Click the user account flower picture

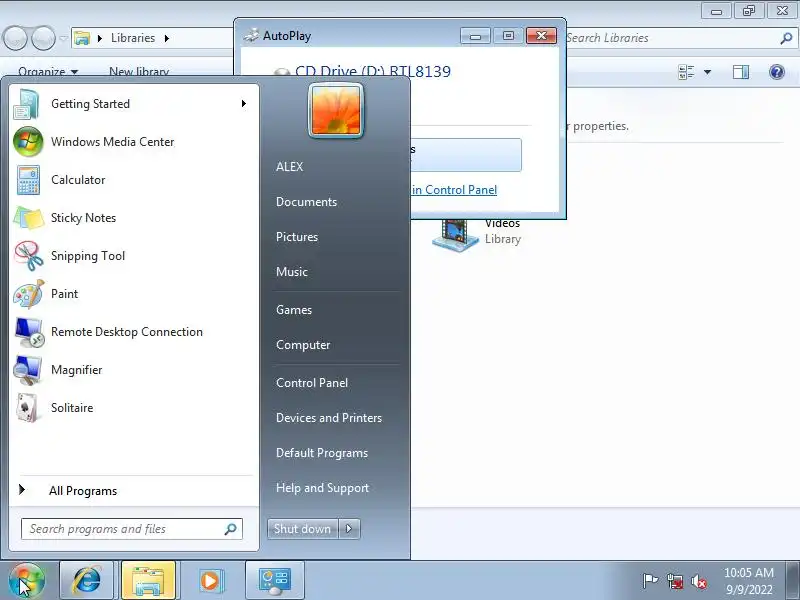[x=336, y=110]
